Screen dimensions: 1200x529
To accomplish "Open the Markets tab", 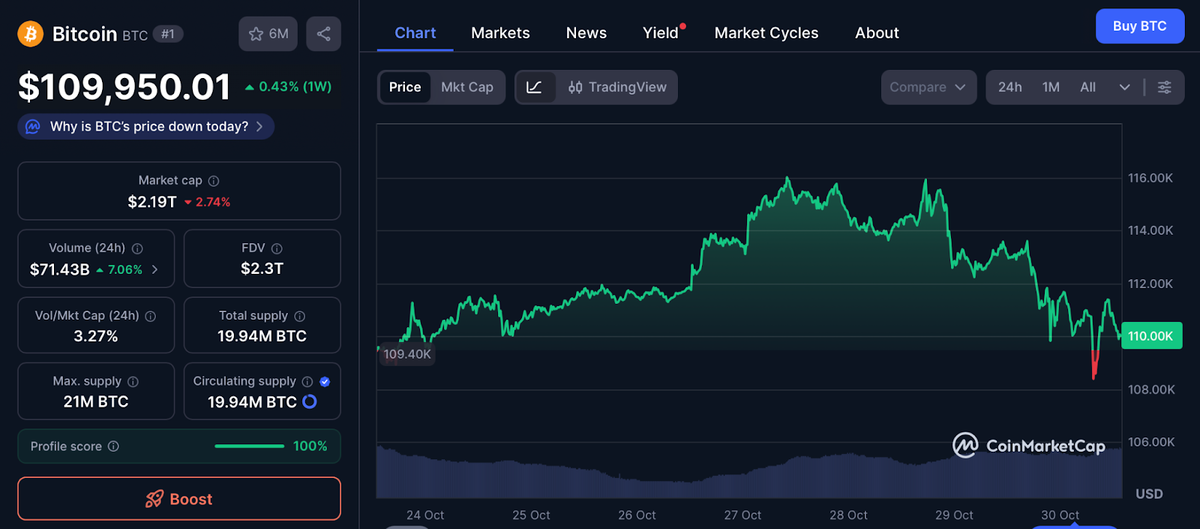I will 500,33.
